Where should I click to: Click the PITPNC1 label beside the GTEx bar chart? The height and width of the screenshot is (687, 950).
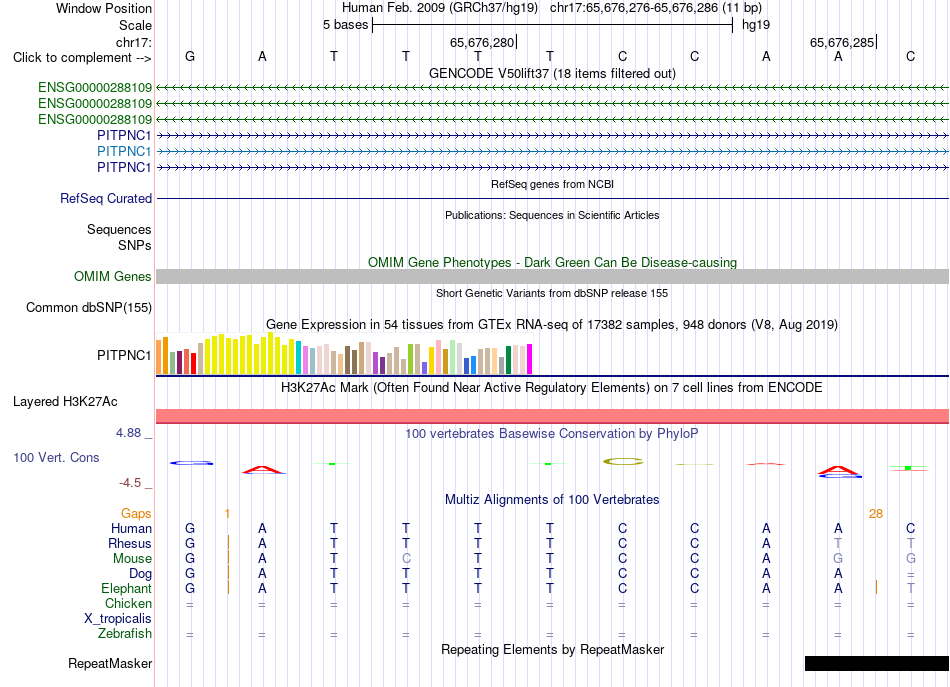124,355
